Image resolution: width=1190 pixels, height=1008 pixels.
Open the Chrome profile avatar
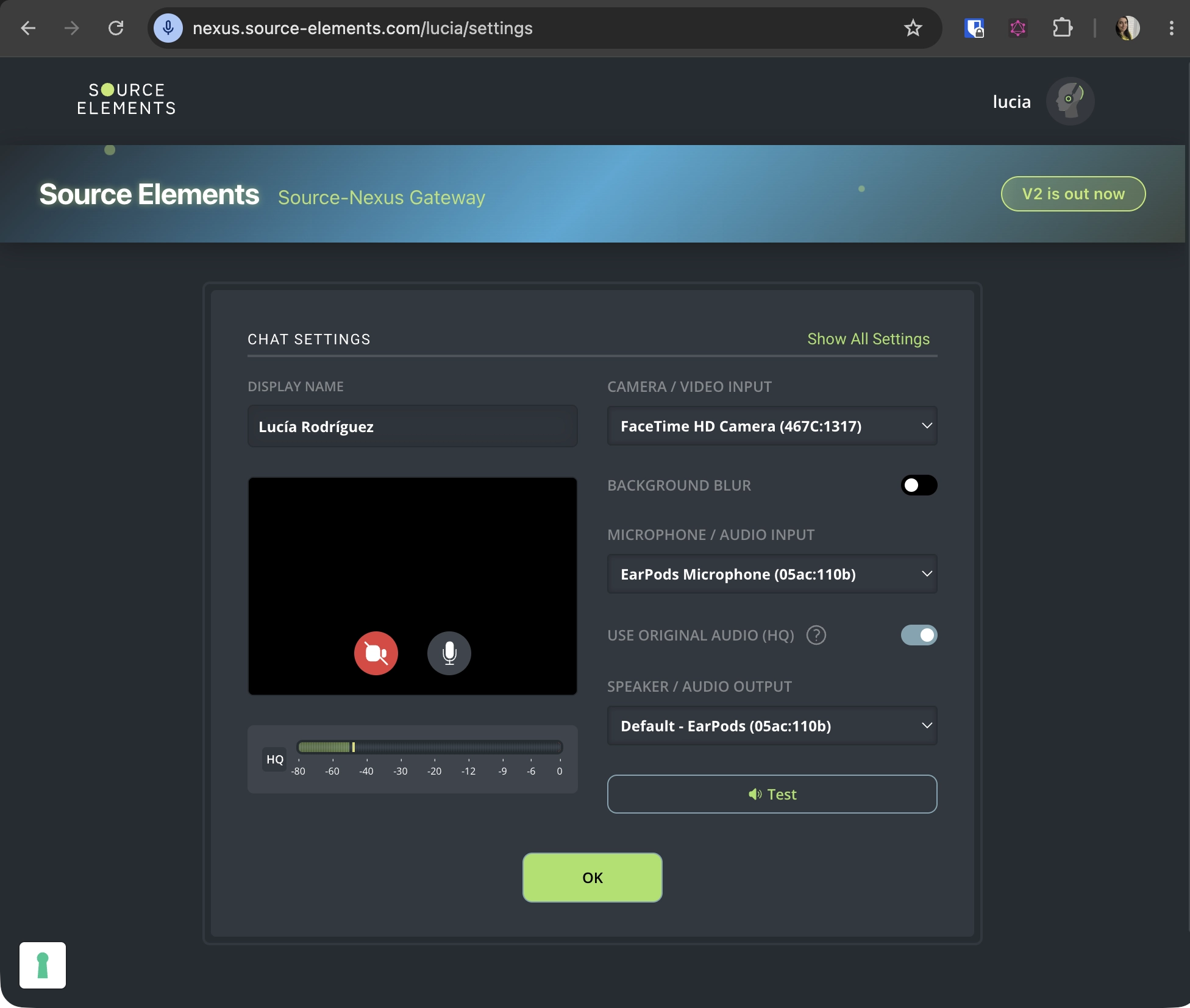tap(1127, 28)
